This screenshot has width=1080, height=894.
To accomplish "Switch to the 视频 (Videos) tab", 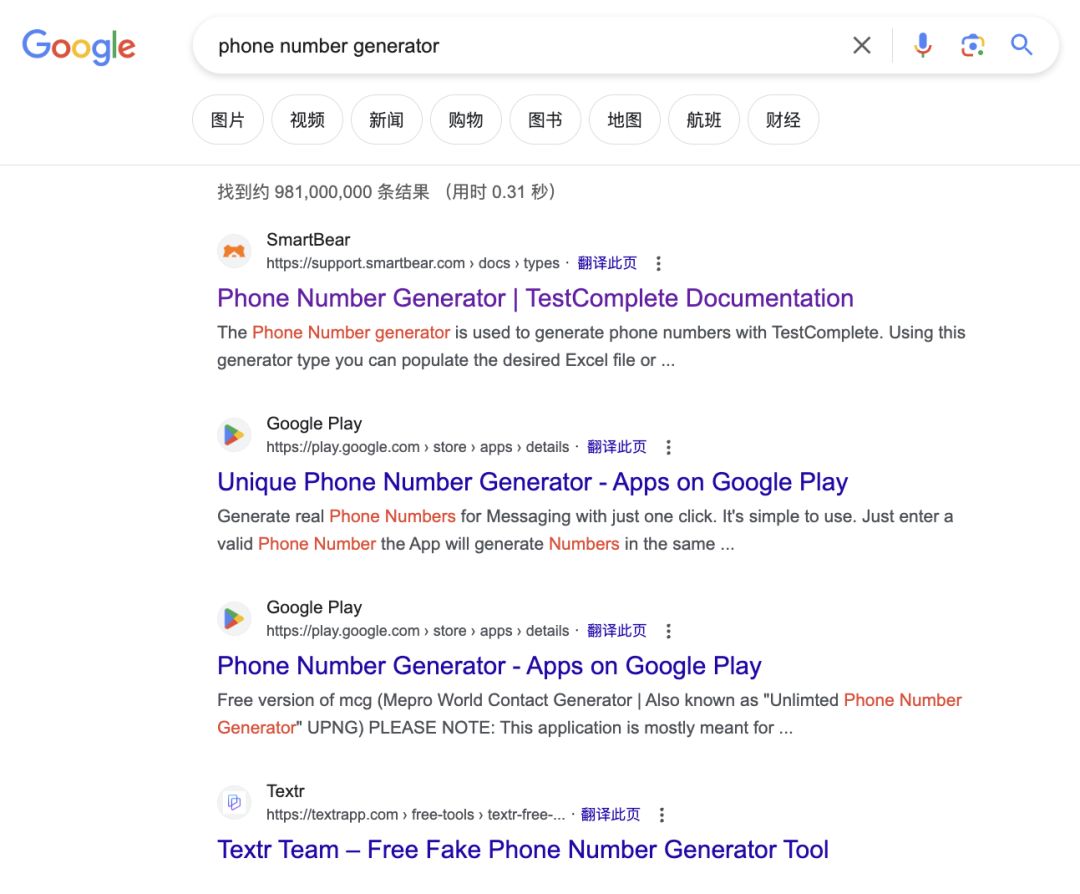I will point(307,120).
